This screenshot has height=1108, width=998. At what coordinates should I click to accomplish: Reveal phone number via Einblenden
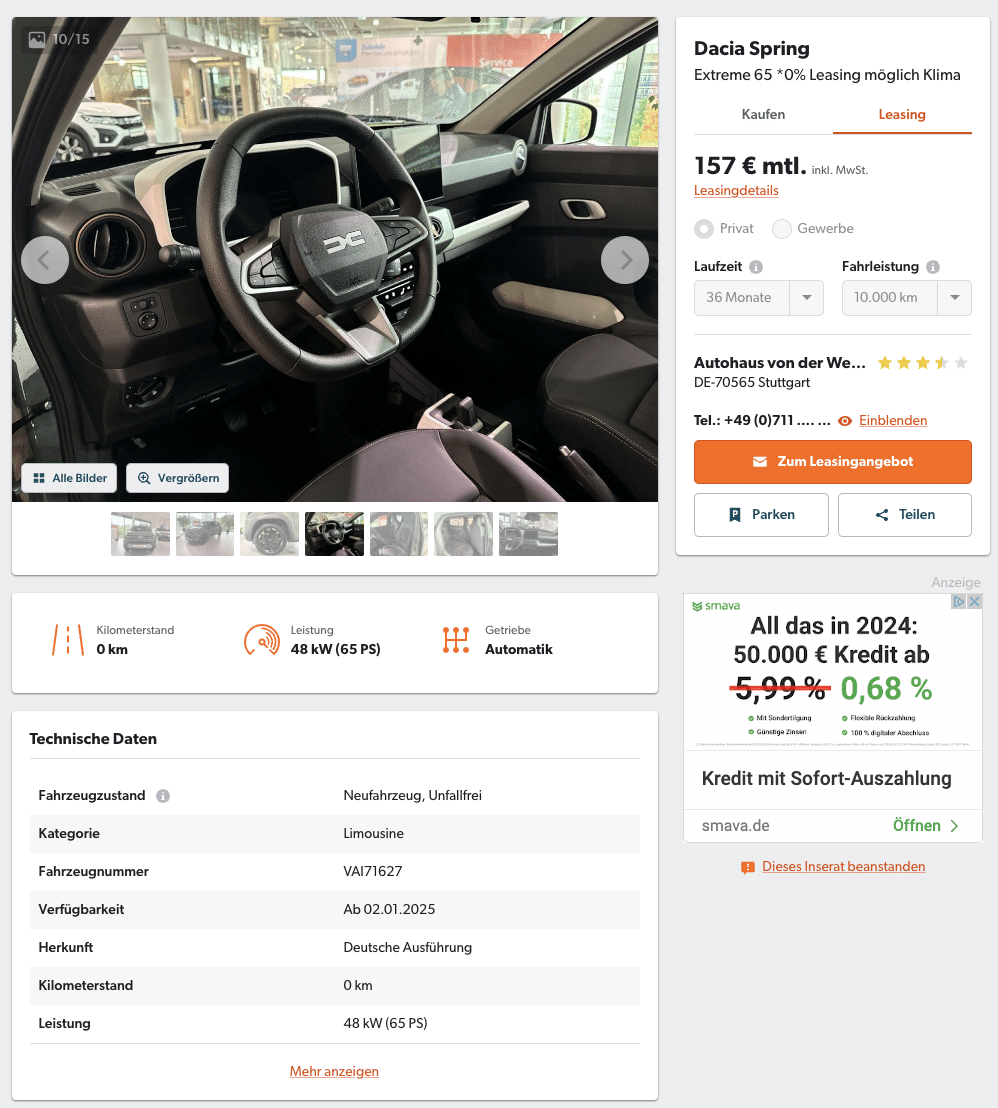coord(893,420)
